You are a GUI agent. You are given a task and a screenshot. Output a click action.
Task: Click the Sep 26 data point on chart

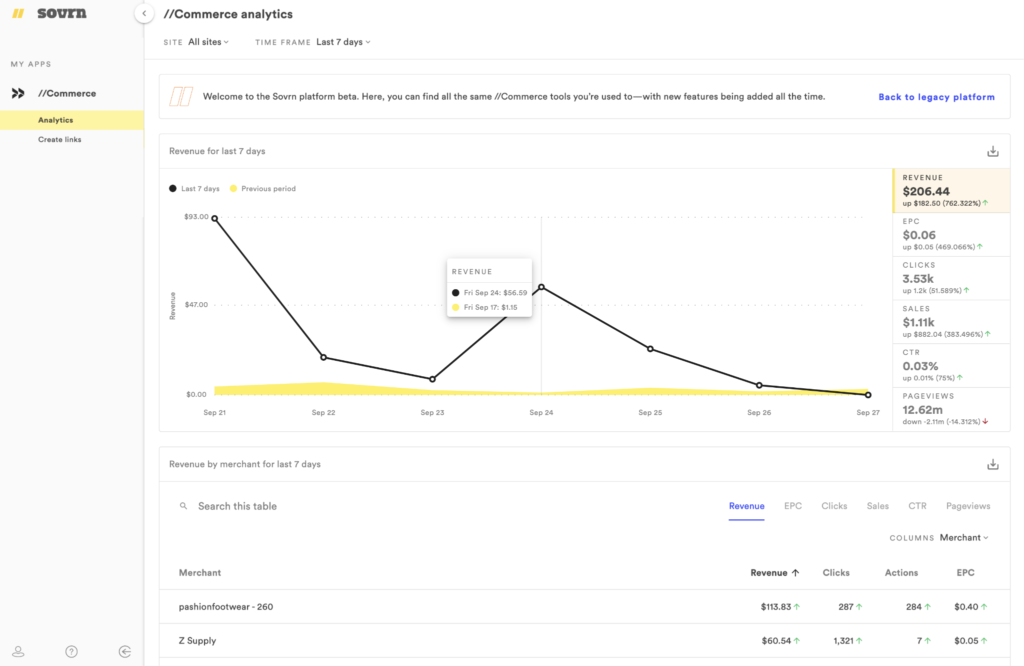(x=759, y=385)
